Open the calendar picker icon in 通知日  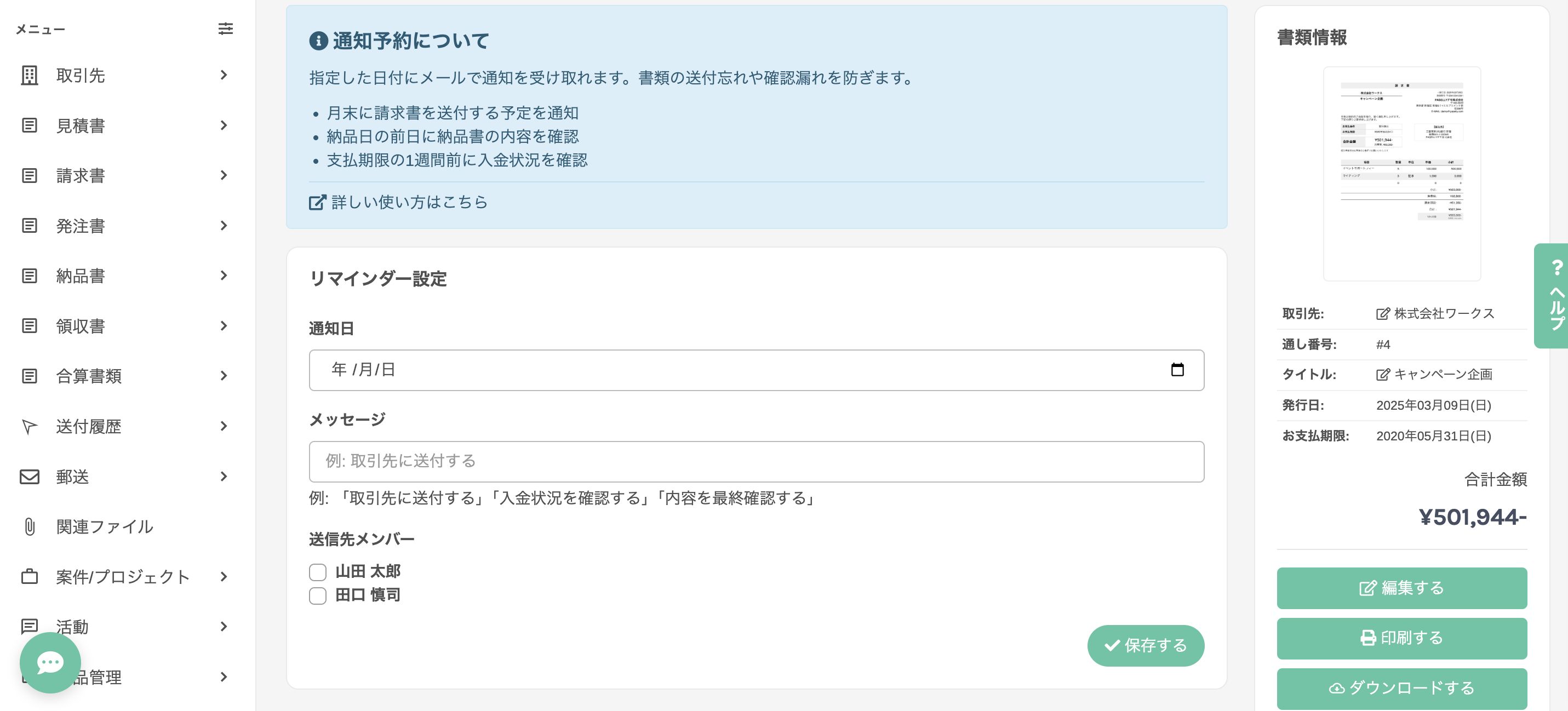point(1177,370)
